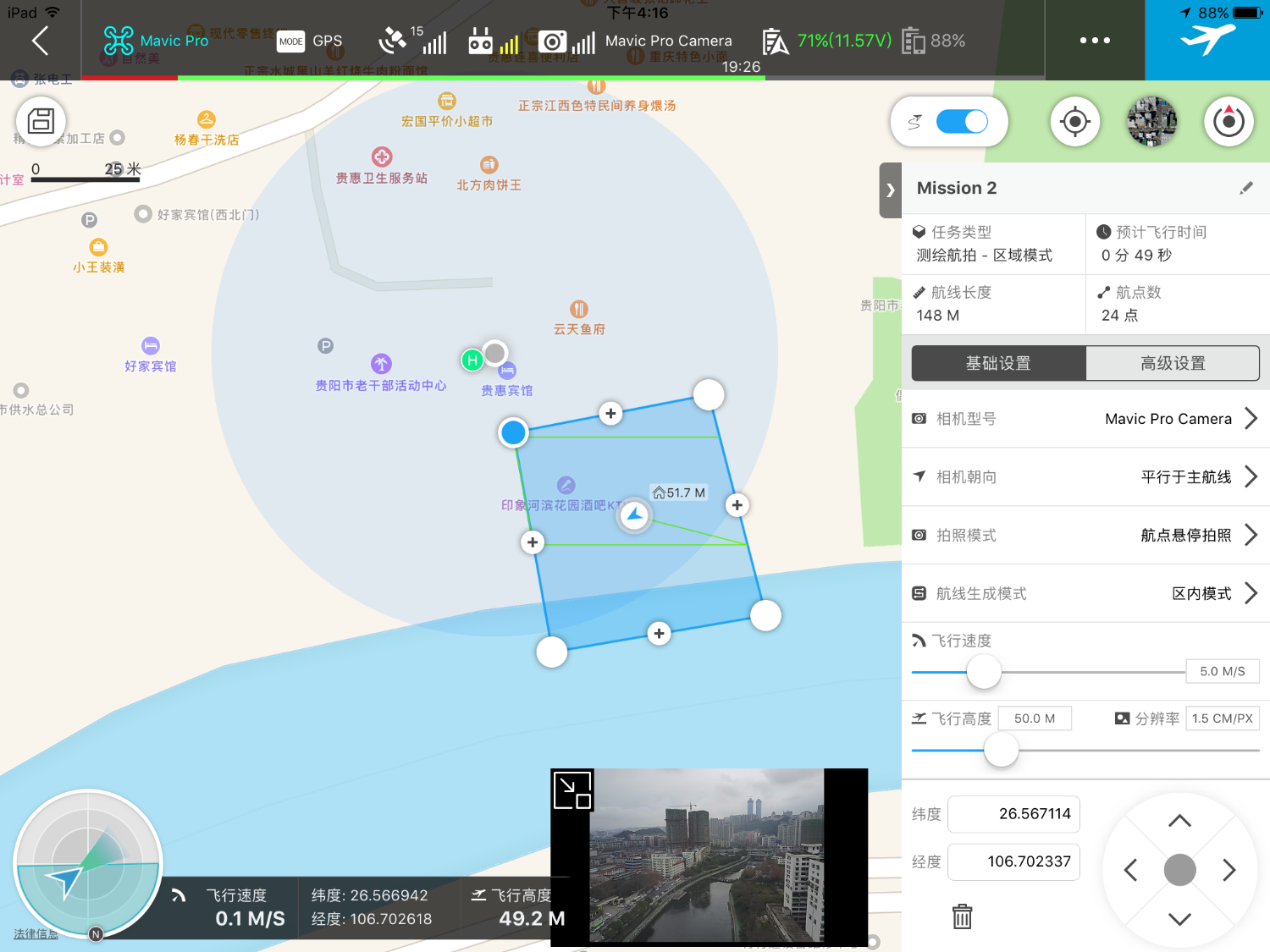Viewport: 1270px width, 952px height.
Task: Add vertex on right edge plus handle
Action: pyautogui.click(x=737, y=505)
